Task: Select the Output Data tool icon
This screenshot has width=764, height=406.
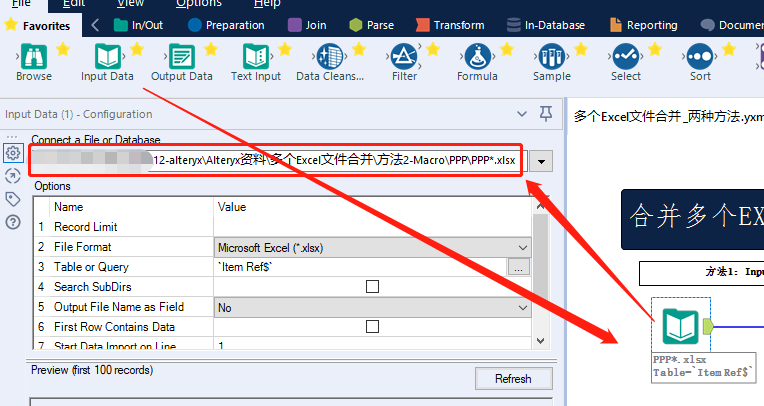Action: (182, 57)
